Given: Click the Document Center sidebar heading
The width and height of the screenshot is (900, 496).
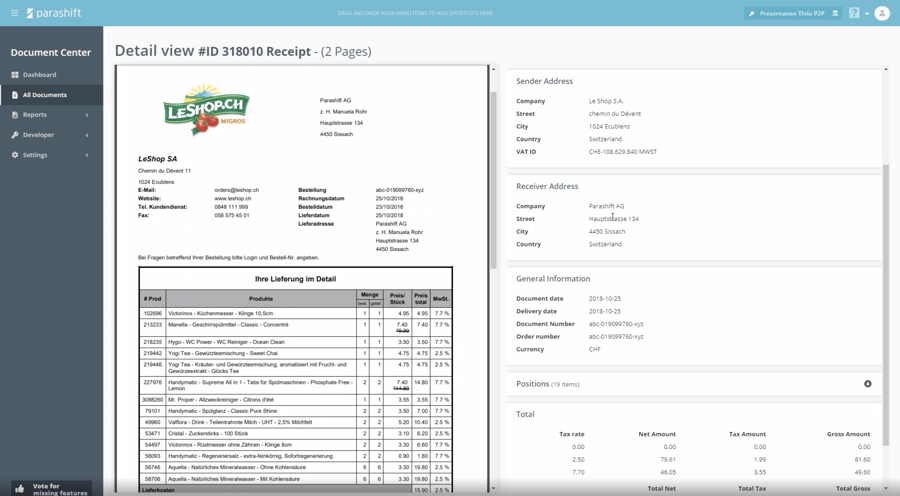Looking at the screenshot, I should (51, 52).
